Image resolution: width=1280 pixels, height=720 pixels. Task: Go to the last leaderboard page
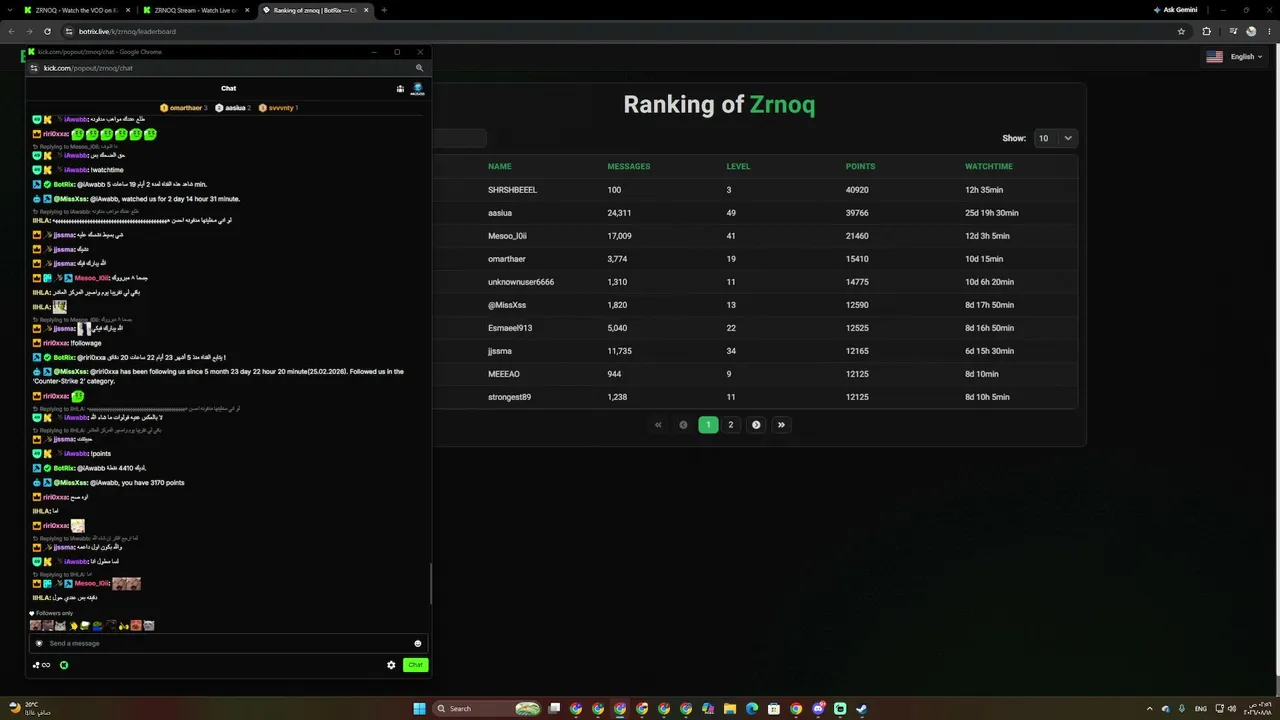pyautogui.click(x=781, y=425)
